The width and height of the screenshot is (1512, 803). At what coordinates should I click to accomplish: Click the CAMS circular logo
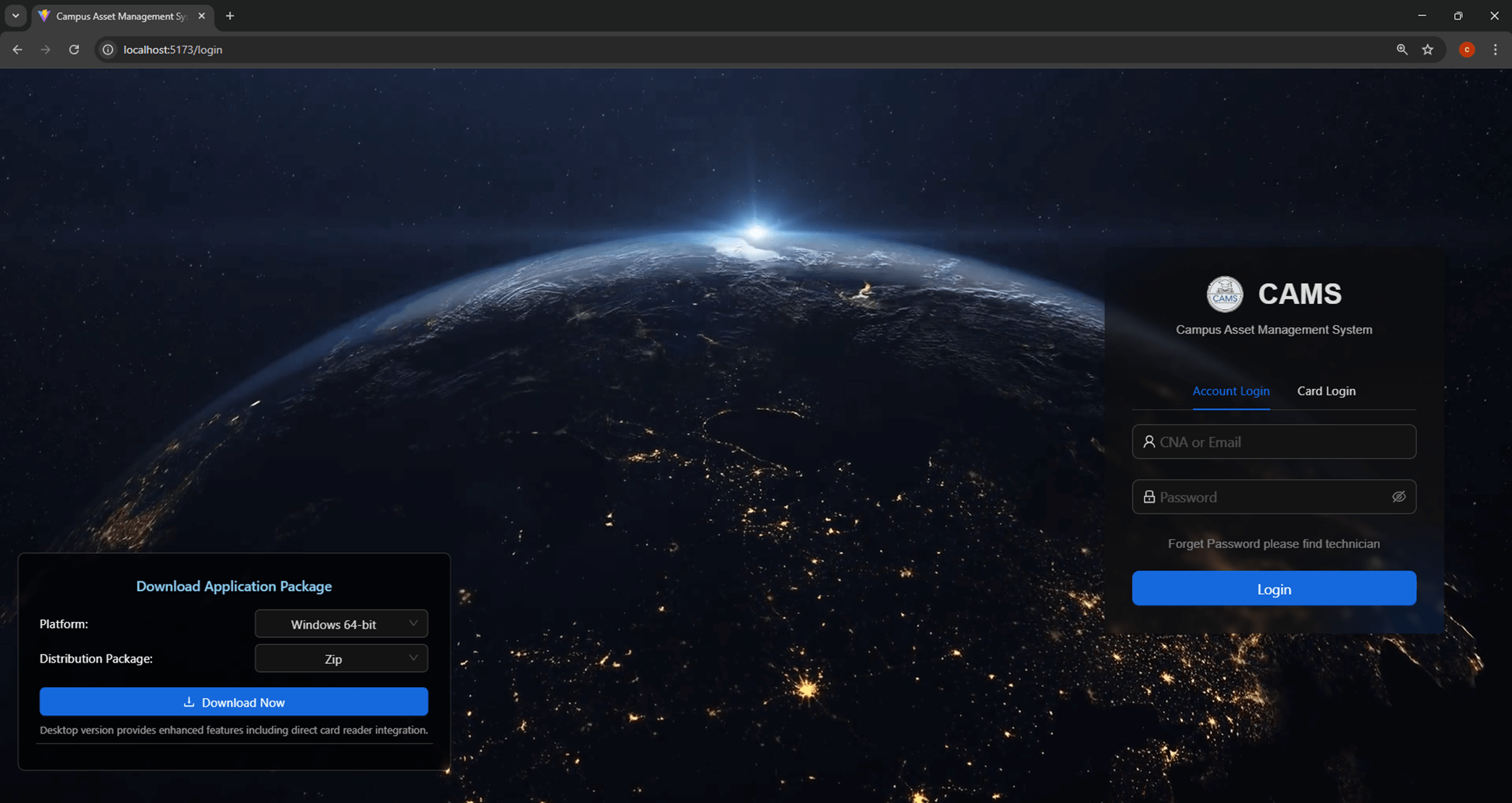(x=1224, y=294)
